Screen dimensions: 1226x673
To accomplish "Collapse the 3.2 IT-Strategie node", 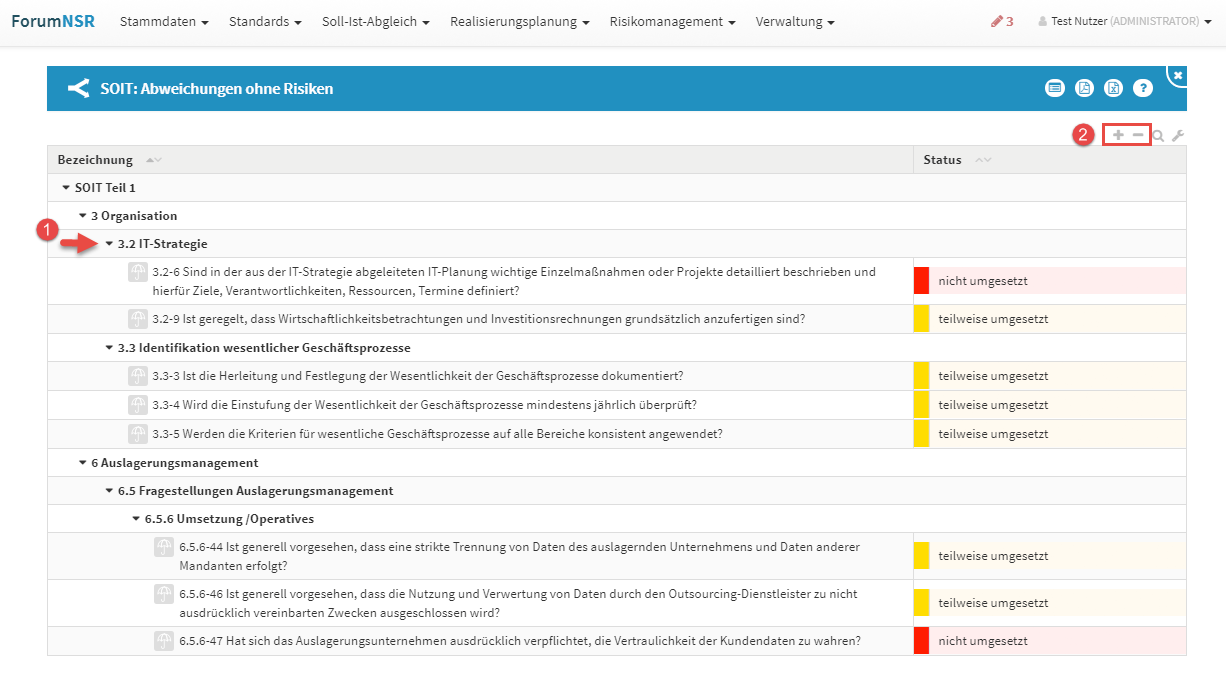I will click(x=110, y=244).
